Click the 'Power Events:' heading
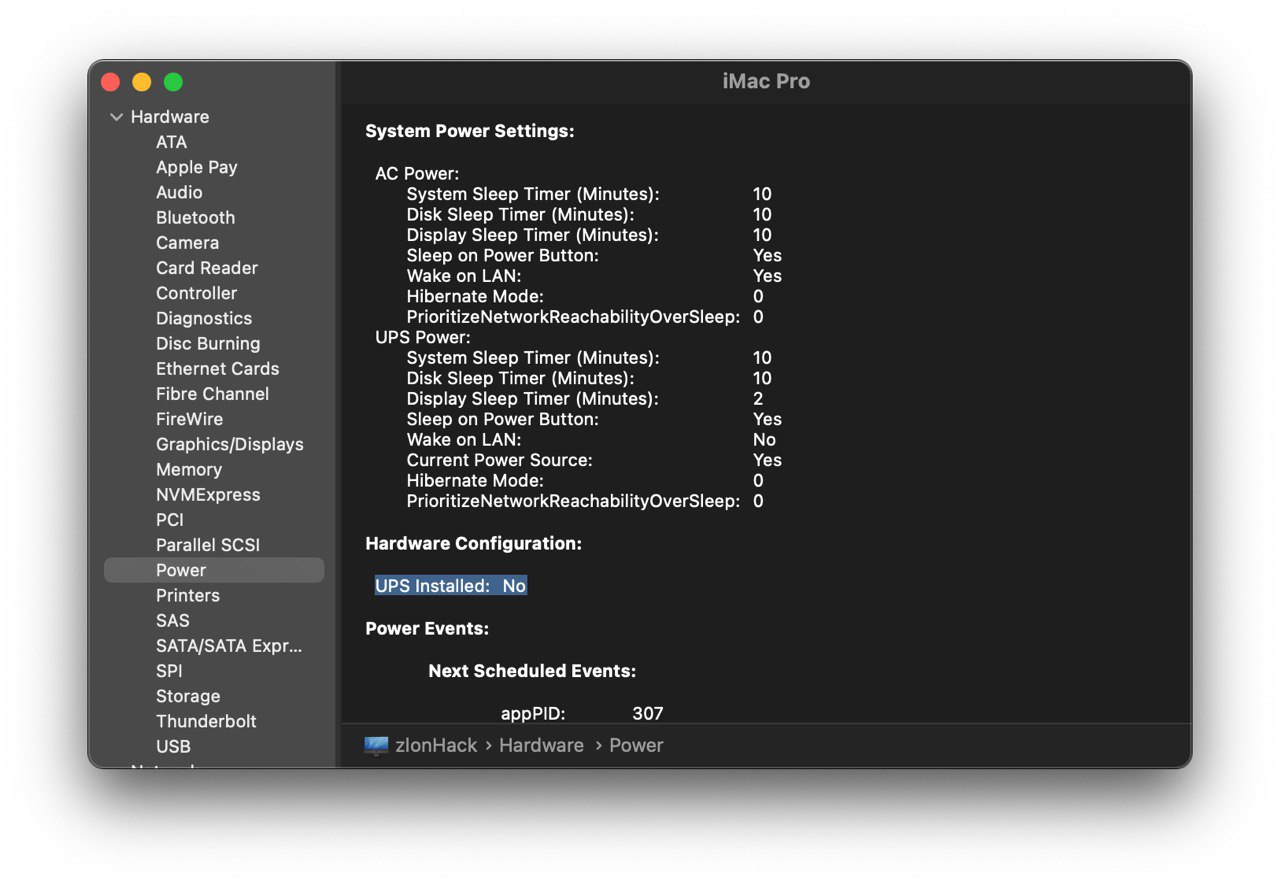The height and width of the screenshot is (885, 1280). click(x=427, y=629)
